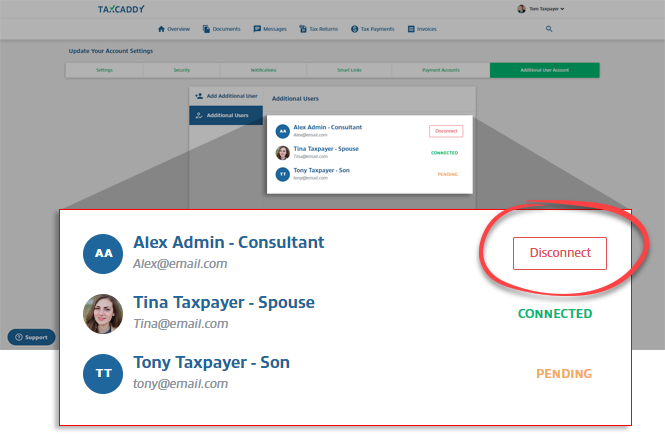
Task: Click the small AA avatar in Additional Users panel
Action: (282, 131)
